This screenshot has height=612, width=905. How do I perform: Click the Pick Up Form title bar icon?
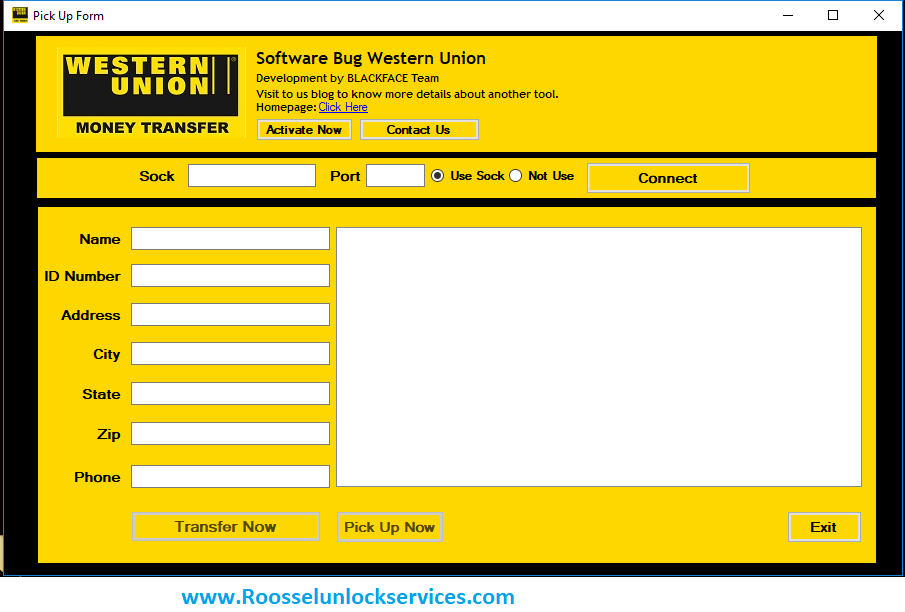[x=20, y=15]
